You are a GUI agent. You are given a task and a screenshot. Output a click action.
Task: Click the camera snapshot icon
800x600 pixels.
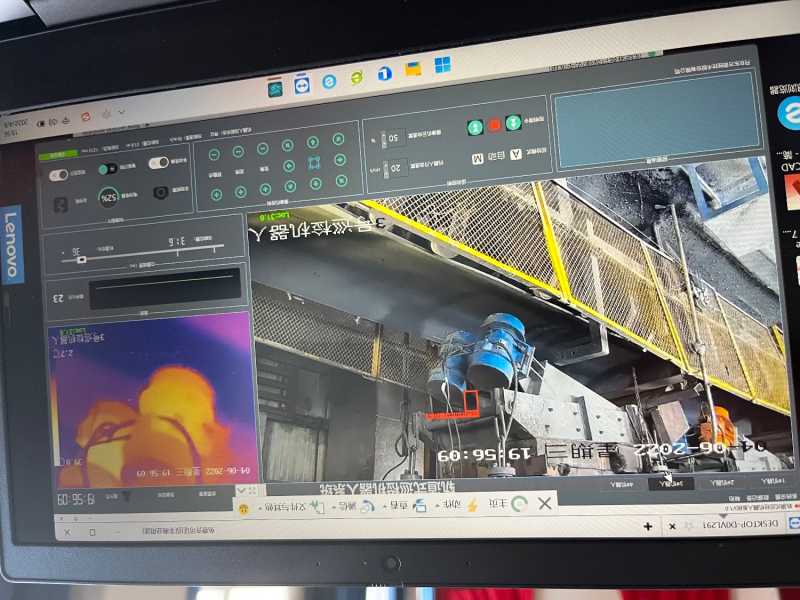pos(159,191)
